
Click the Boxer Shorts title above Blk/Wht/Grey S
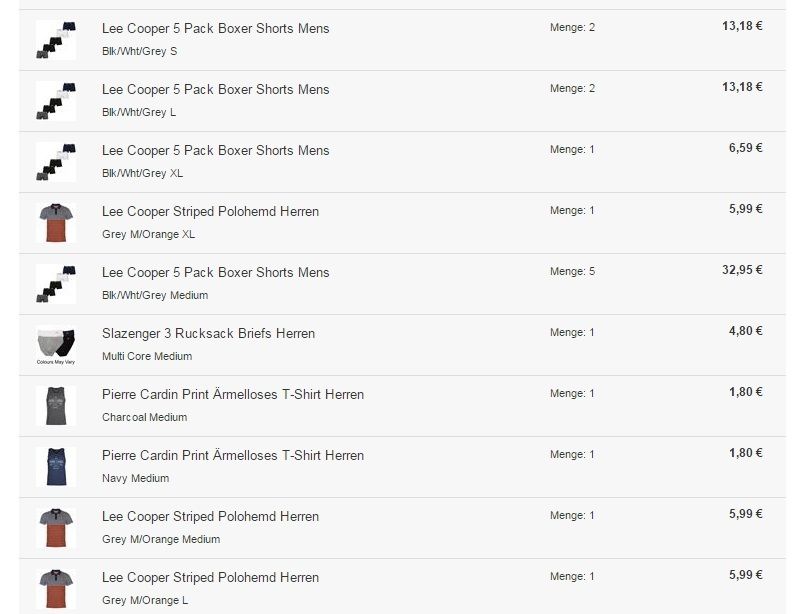coord(215,28)
